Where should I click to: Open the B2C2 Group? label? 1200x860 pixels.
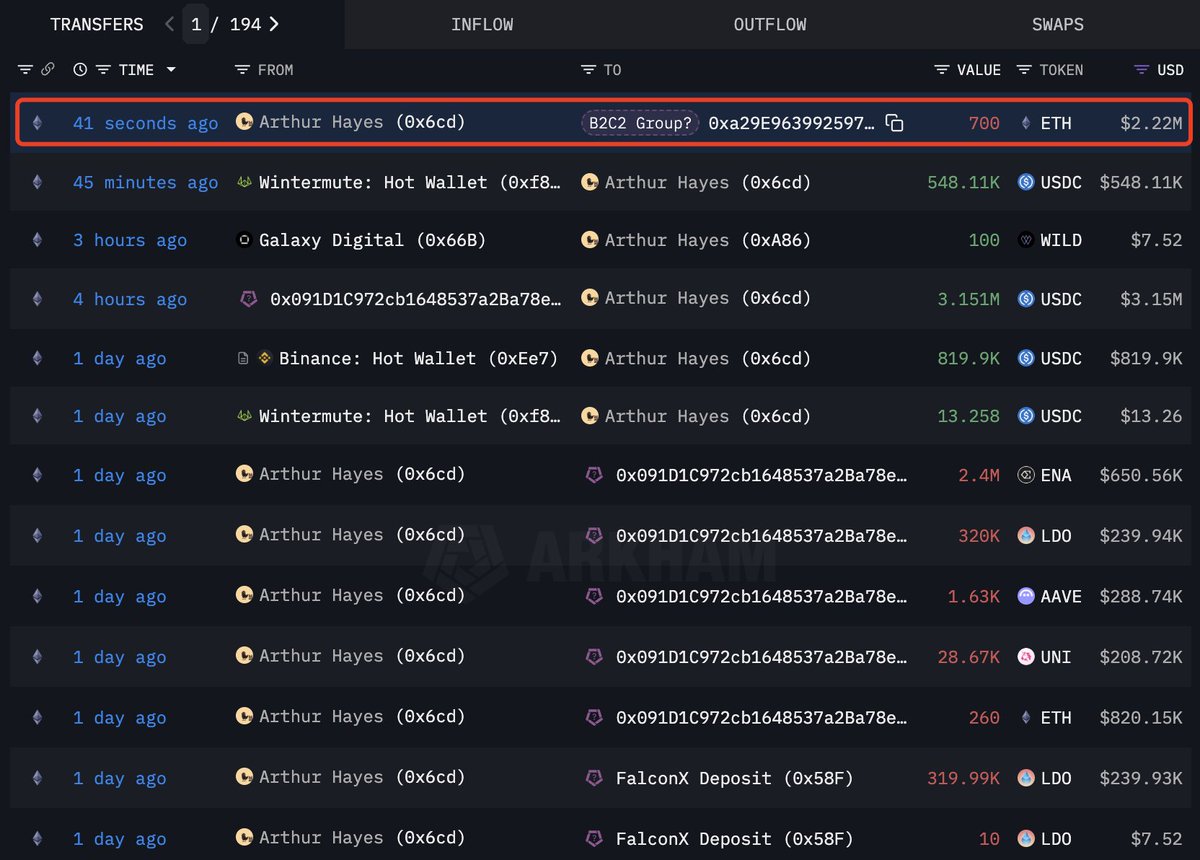(x=640, y=123)
